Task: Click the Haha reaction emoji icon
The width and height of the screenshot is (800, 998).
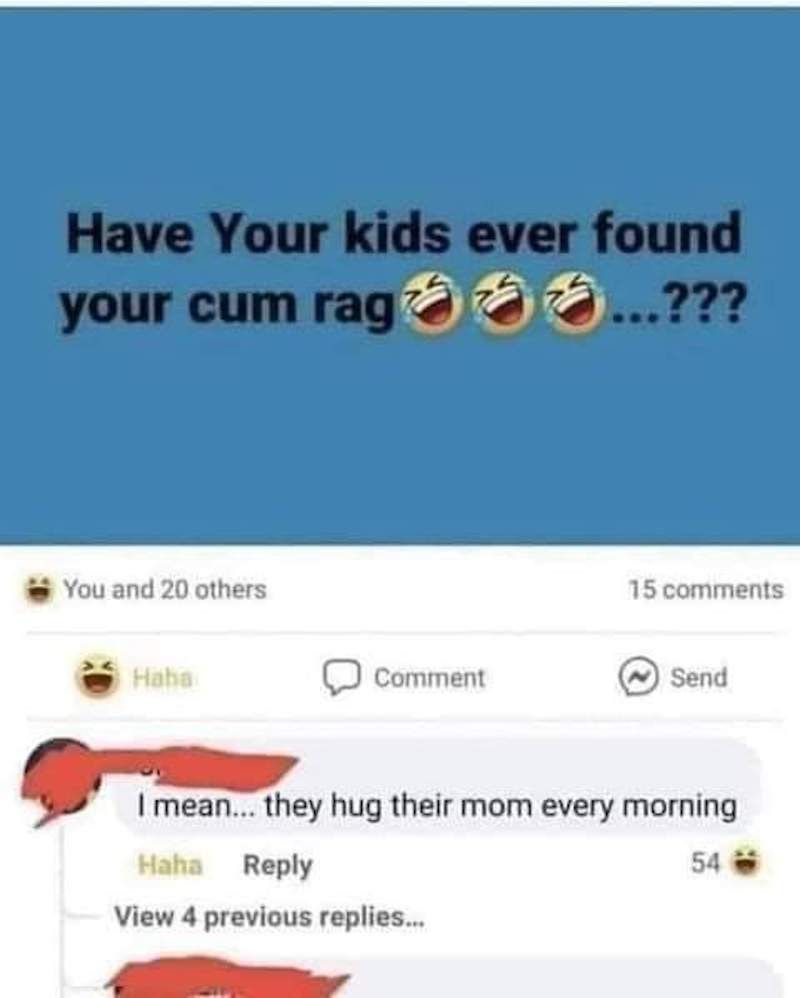Action: tap(97, 677)
